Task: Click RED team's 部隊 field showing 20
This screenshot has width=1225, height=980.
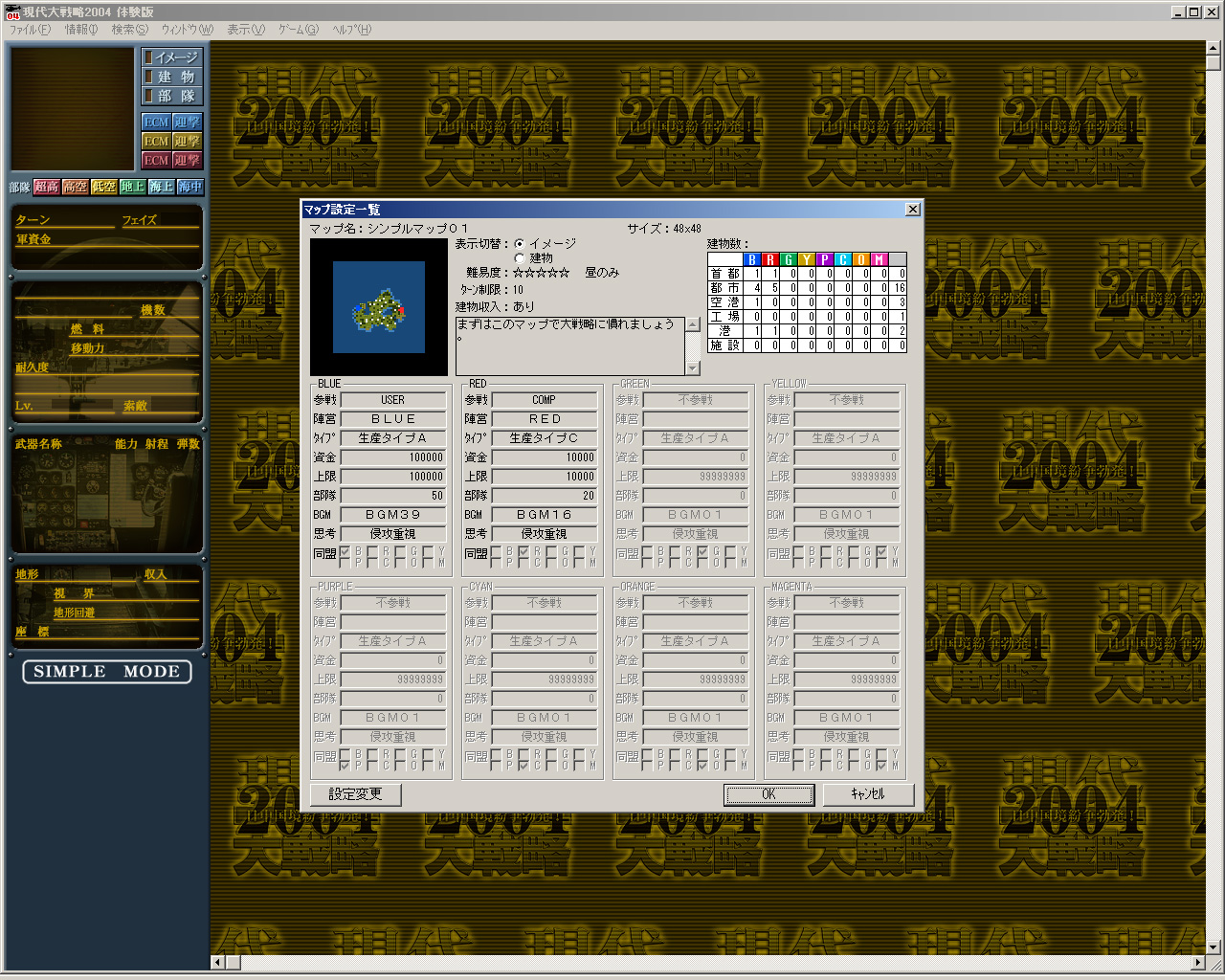Action: pos(544,496)
